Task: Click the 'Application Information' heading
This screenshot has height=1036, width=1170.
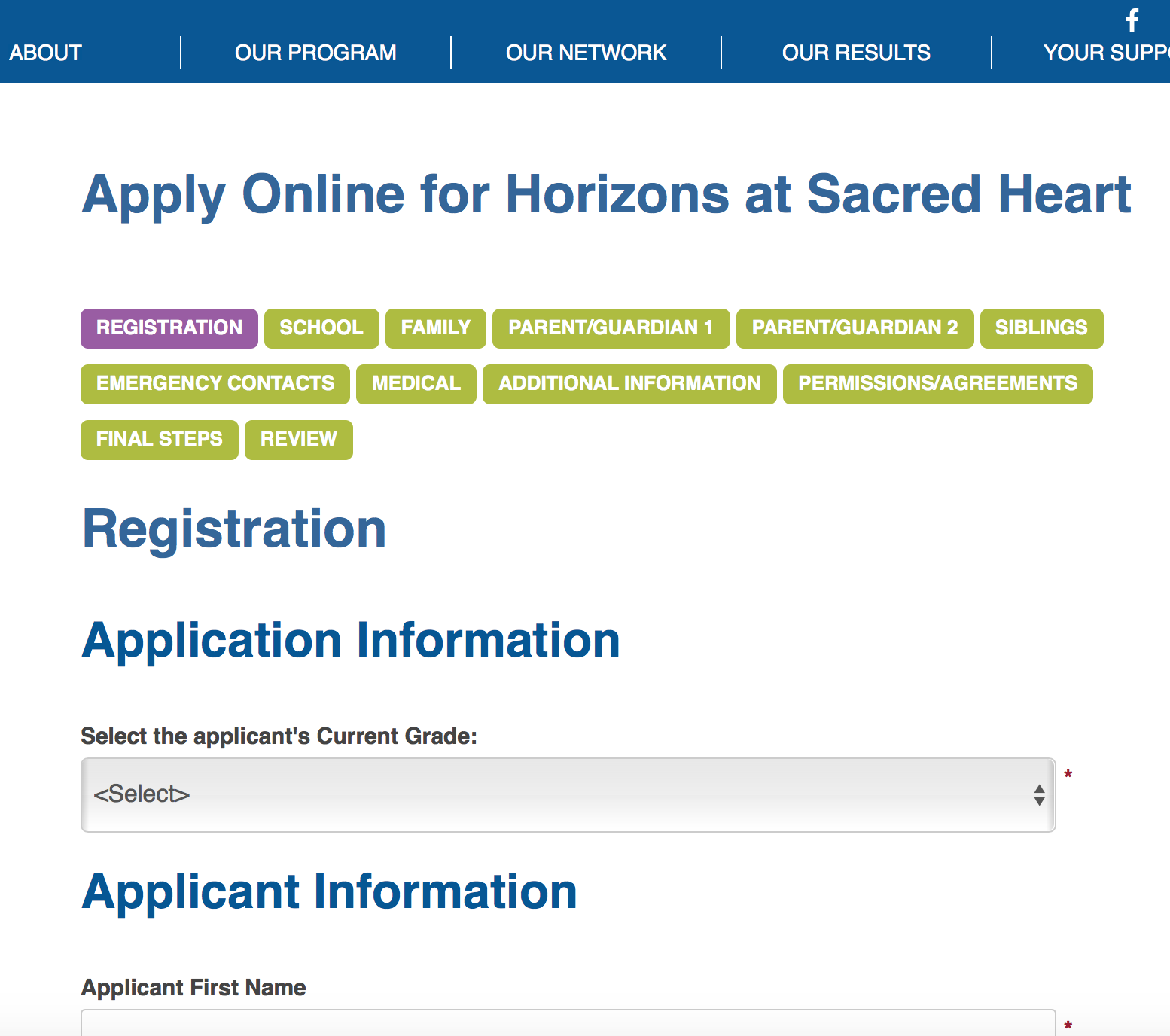Action: (x=351, y=641)
